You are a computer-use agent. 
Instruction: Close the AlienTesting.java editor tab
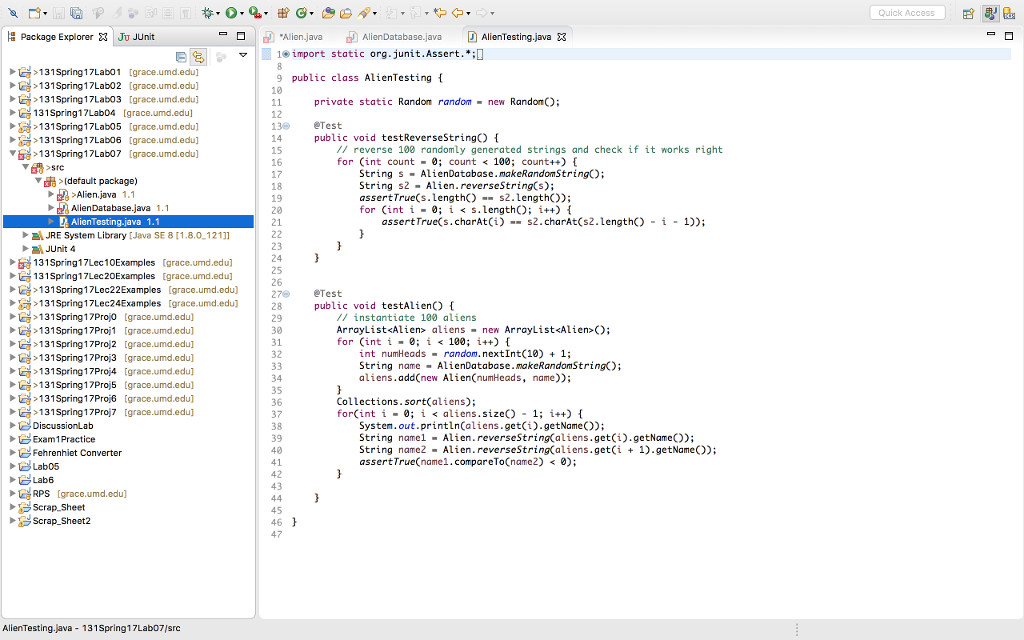coord(562,37)
